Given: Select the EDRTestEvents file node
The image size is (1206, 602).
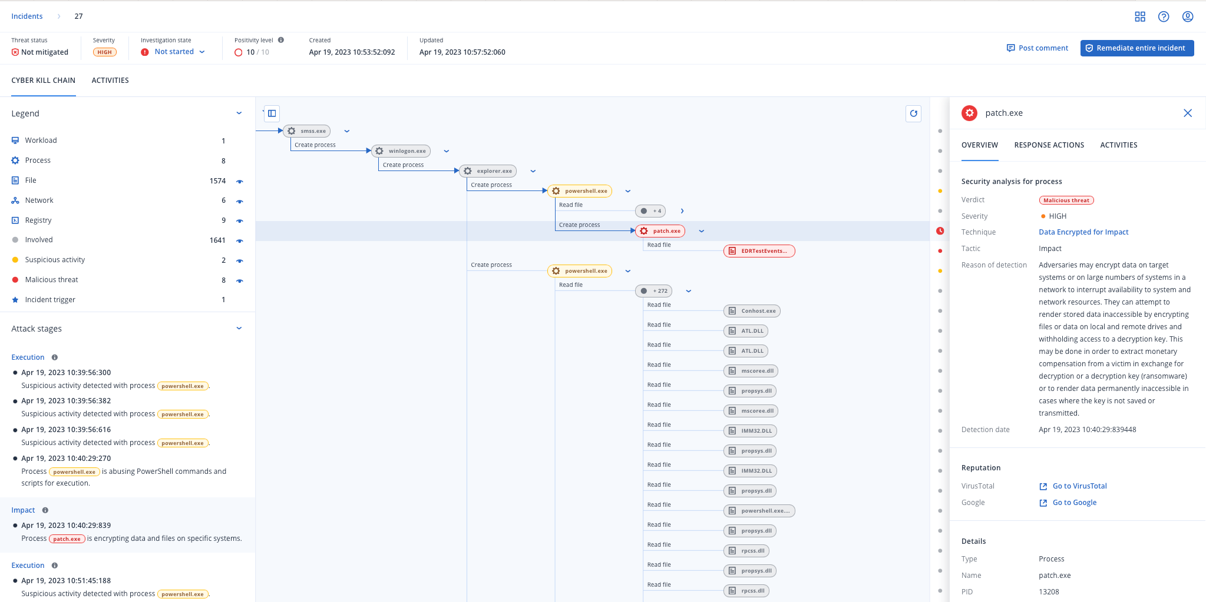Looking at the screenshot, I should pyautogui.click(x=760, y=251).
